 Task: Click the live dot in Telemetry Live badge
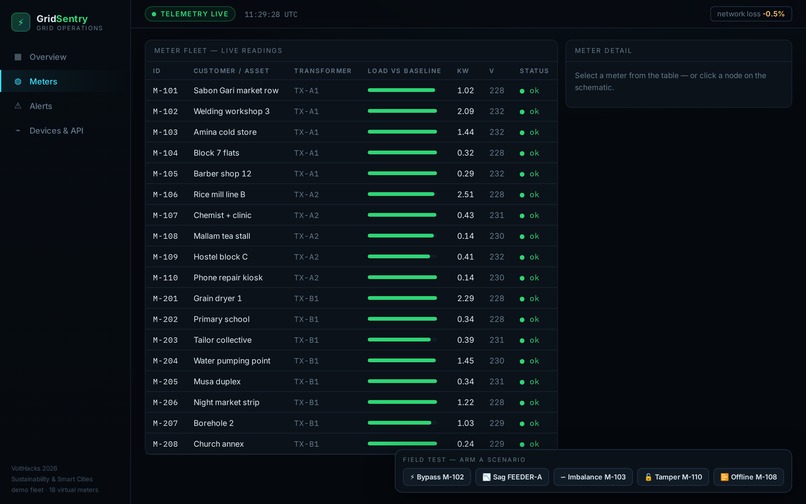[x=154, y=14]
